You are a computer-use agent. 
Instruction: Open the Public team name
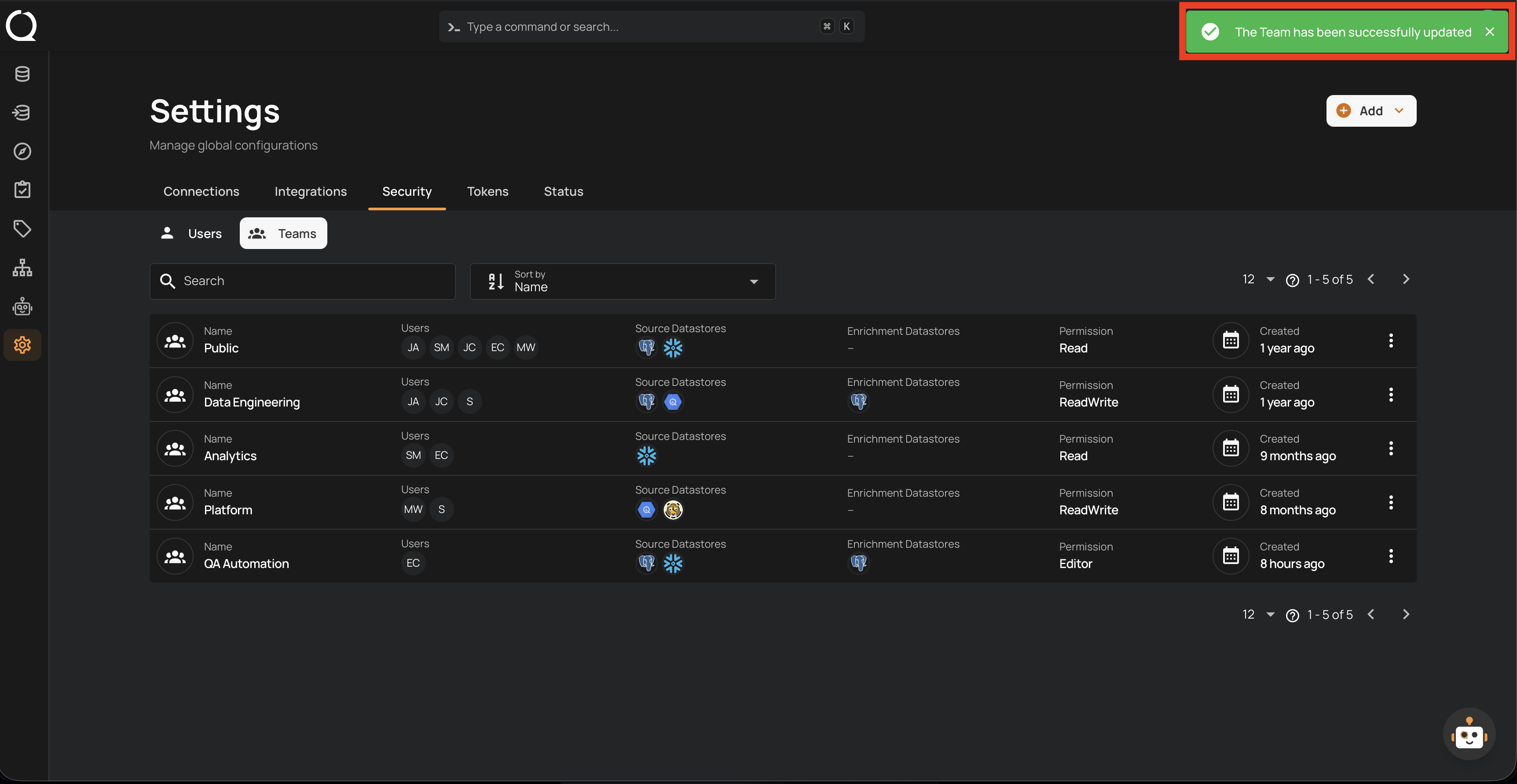coord(221,348)
